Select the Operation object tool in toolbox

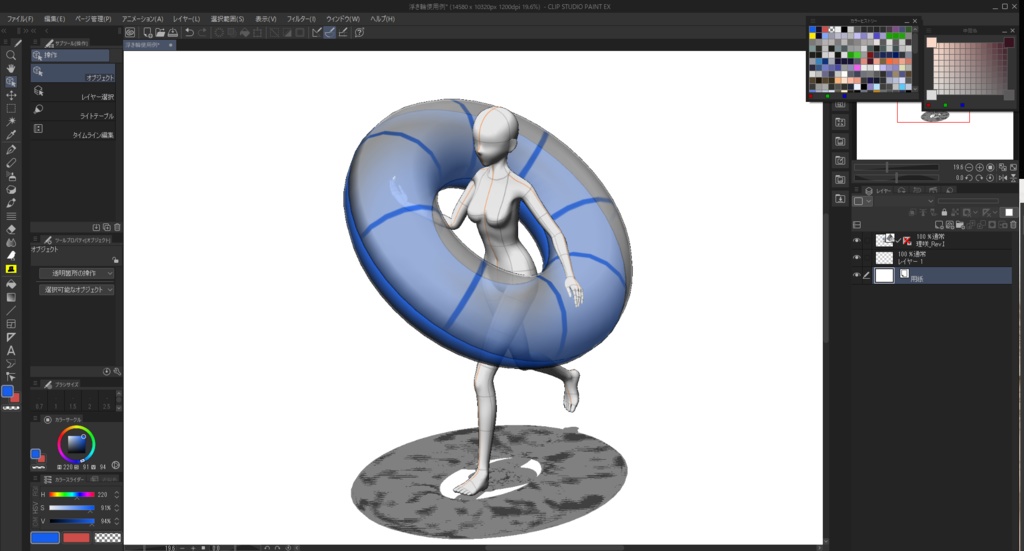click(x=11, y=82)
